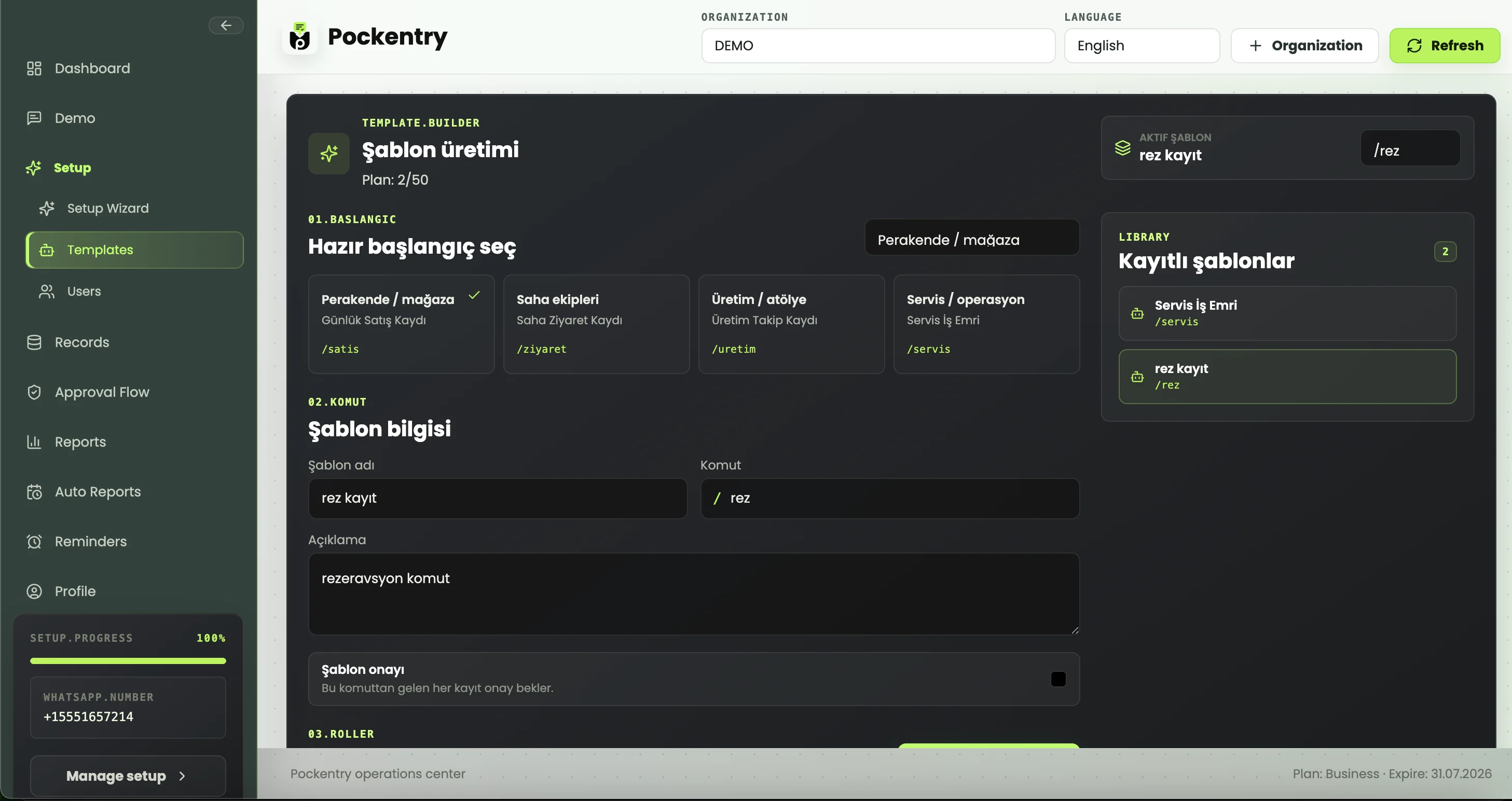
Task: Go to Demo page
Action: click(134, 118)
